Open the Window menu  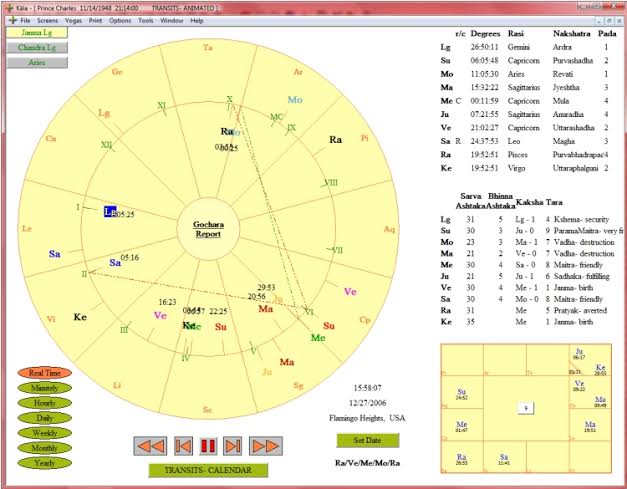172,20
